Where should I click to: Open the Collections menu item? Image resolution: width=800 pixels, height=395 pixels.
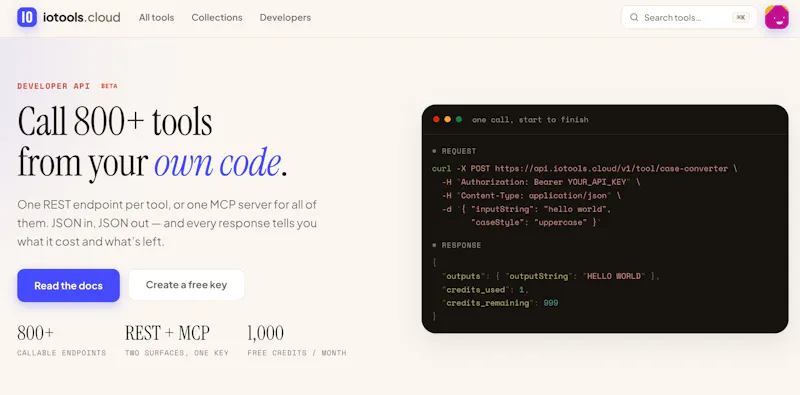[x=217, y=17]
